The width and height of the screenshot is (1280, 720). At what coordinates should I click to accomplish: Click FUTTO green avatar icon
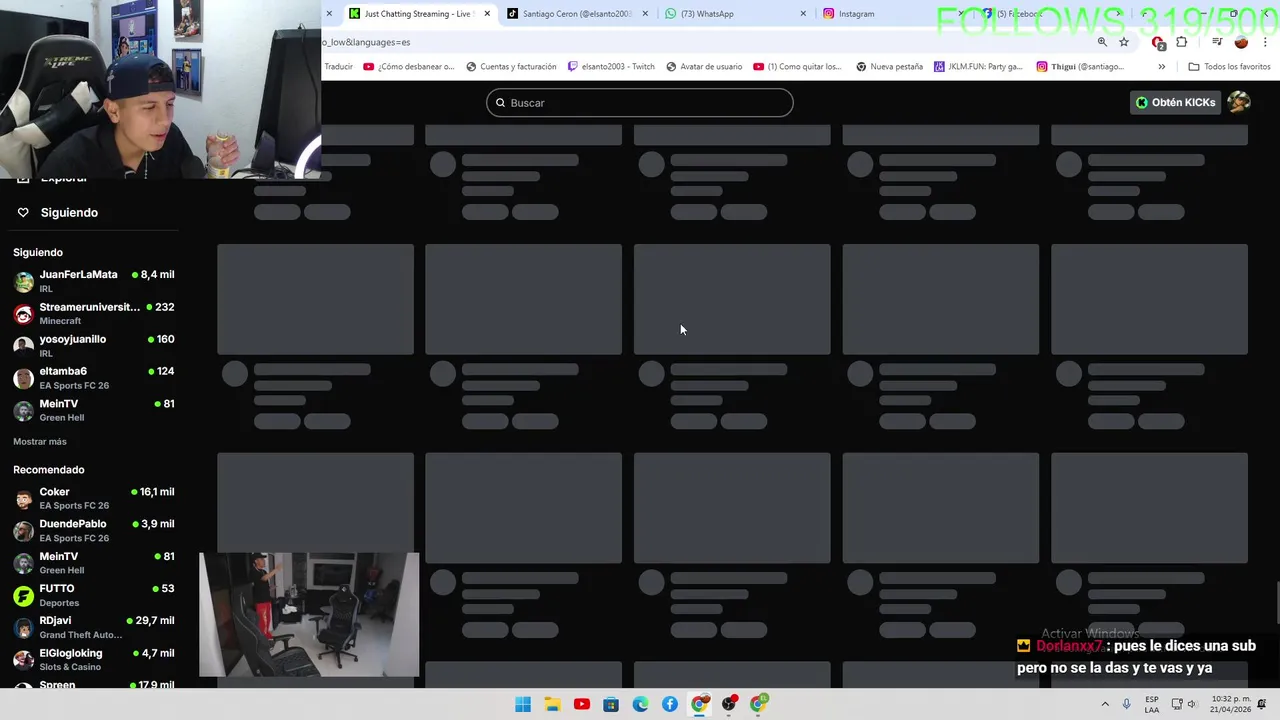(23, 596)
